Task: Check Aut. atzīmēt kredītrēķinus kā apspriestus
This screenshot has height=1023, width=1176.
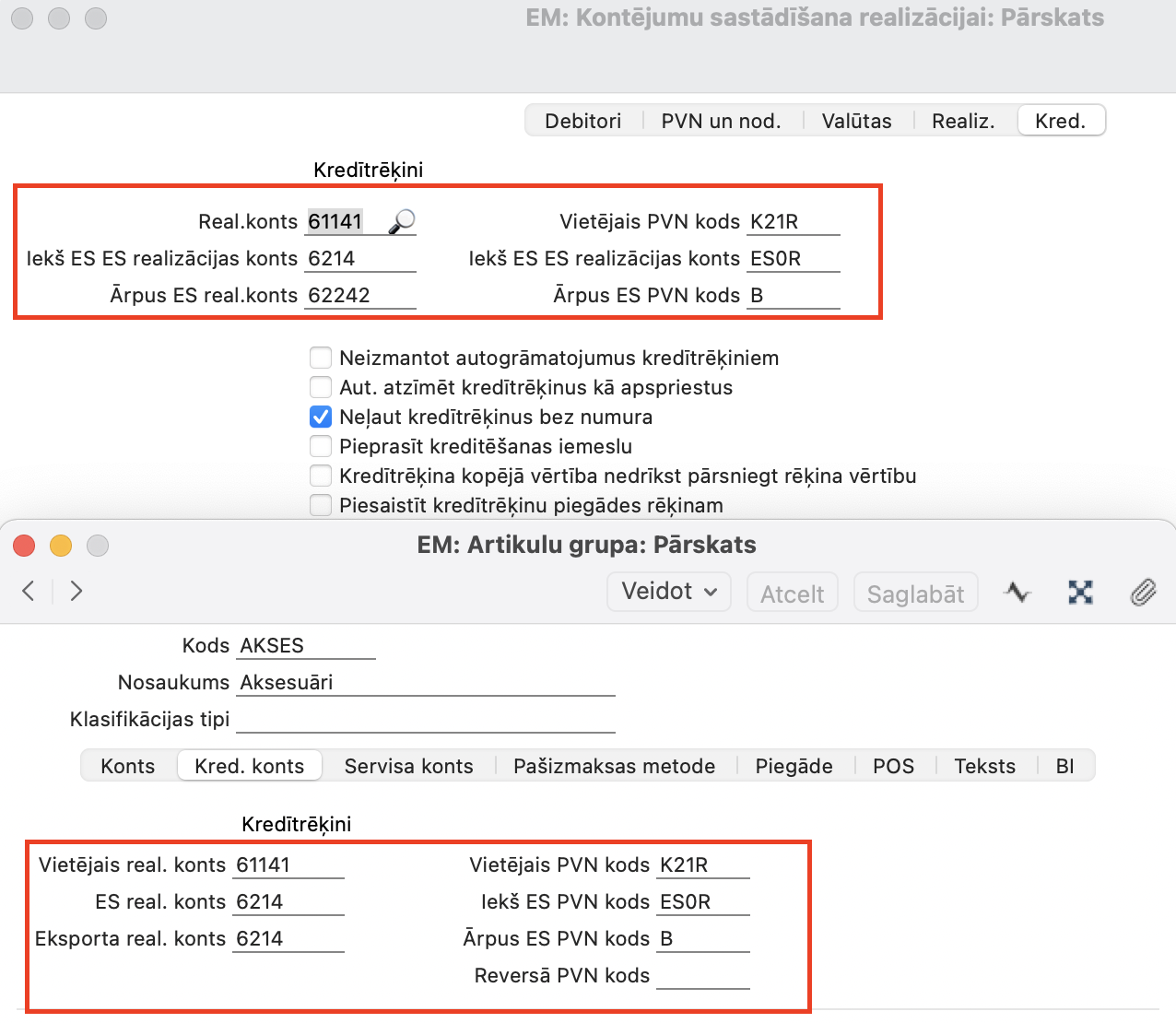Action: [321, 387]
